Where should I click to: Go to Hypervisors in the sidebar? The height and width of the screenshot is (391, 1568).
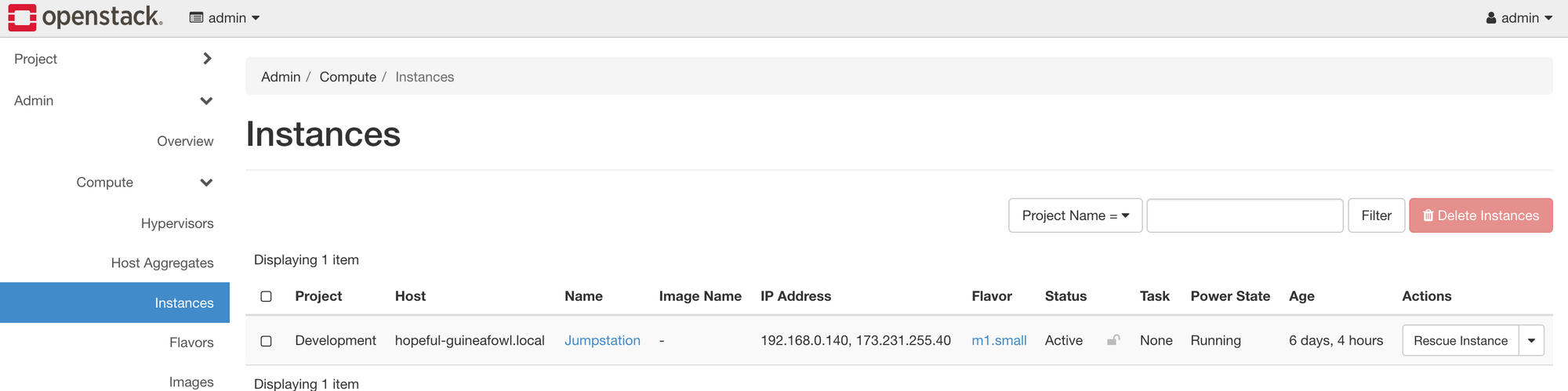177,223
